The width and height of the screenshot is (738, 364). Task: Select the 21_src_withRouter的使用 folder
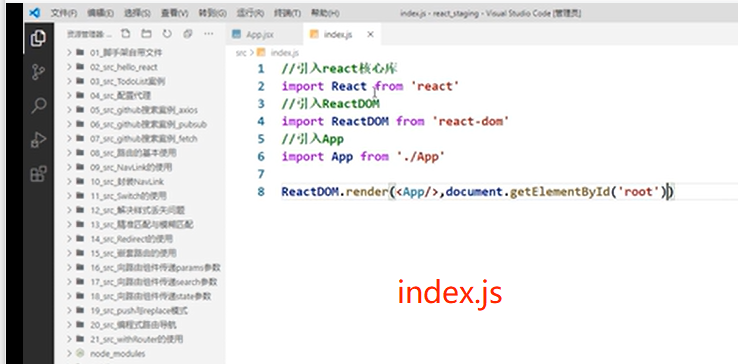pyautogui.click(x=136, y=339)
